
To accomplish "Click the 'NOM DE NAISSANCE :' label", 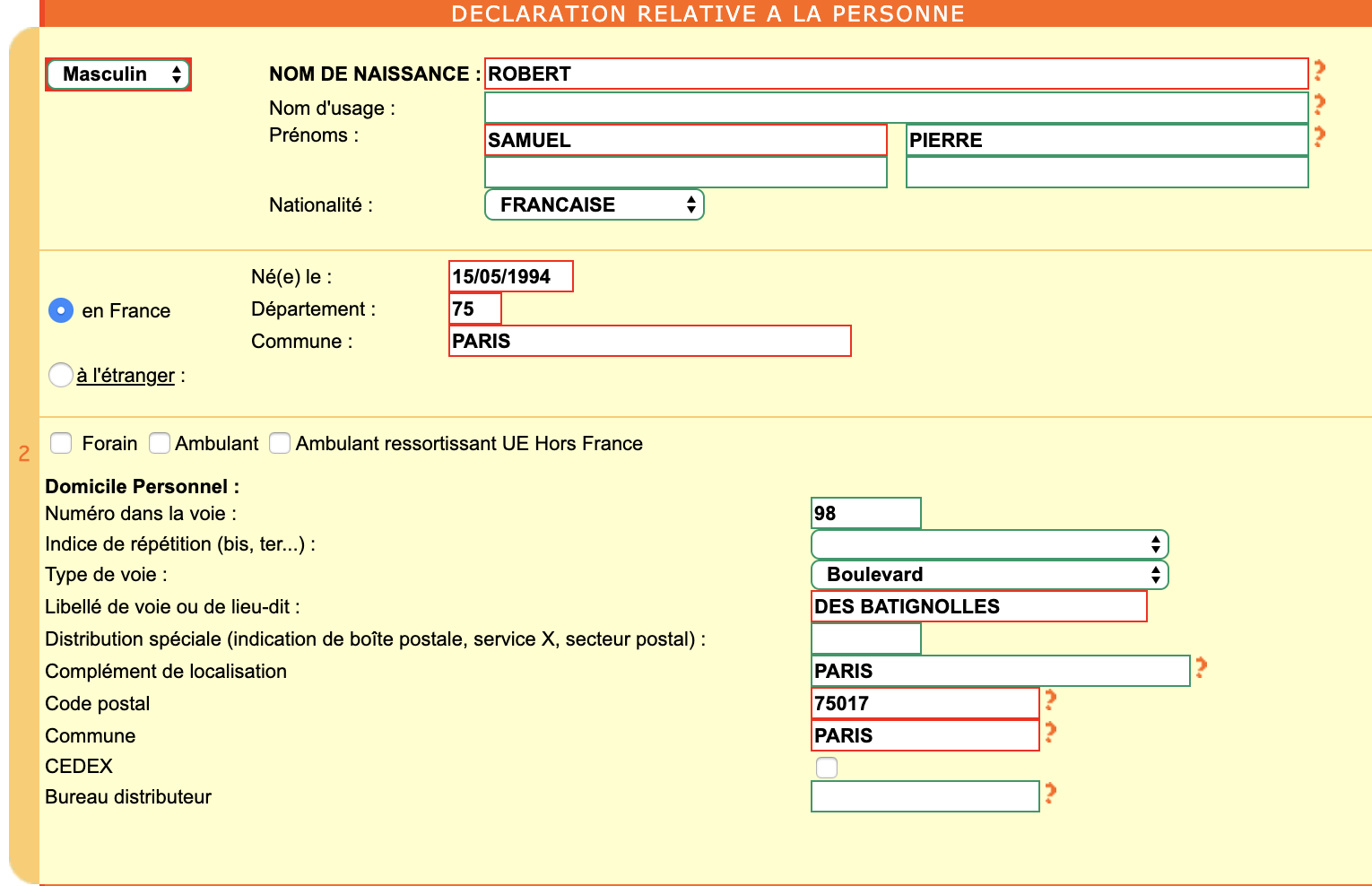I will (x=375, y=74).
